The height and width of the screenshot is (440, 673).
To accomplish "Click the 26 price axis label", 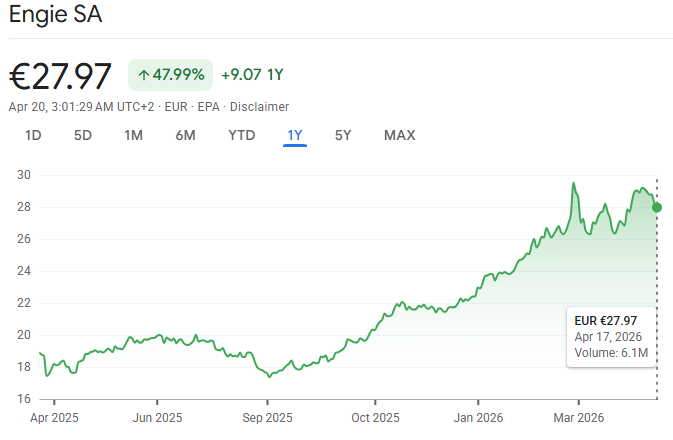I will pos(24,239).
